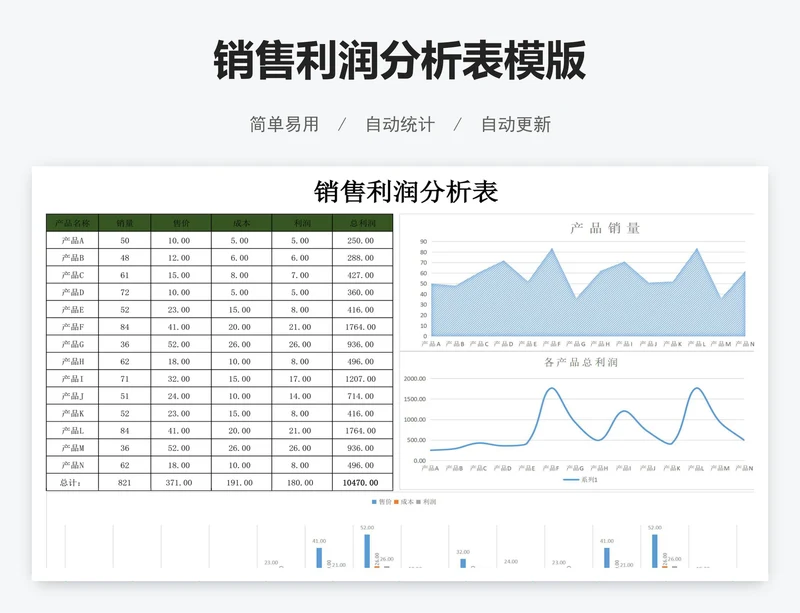Select 产品D total profit 360.00
This screenshot has width=800, height=613.
[363, 292]
